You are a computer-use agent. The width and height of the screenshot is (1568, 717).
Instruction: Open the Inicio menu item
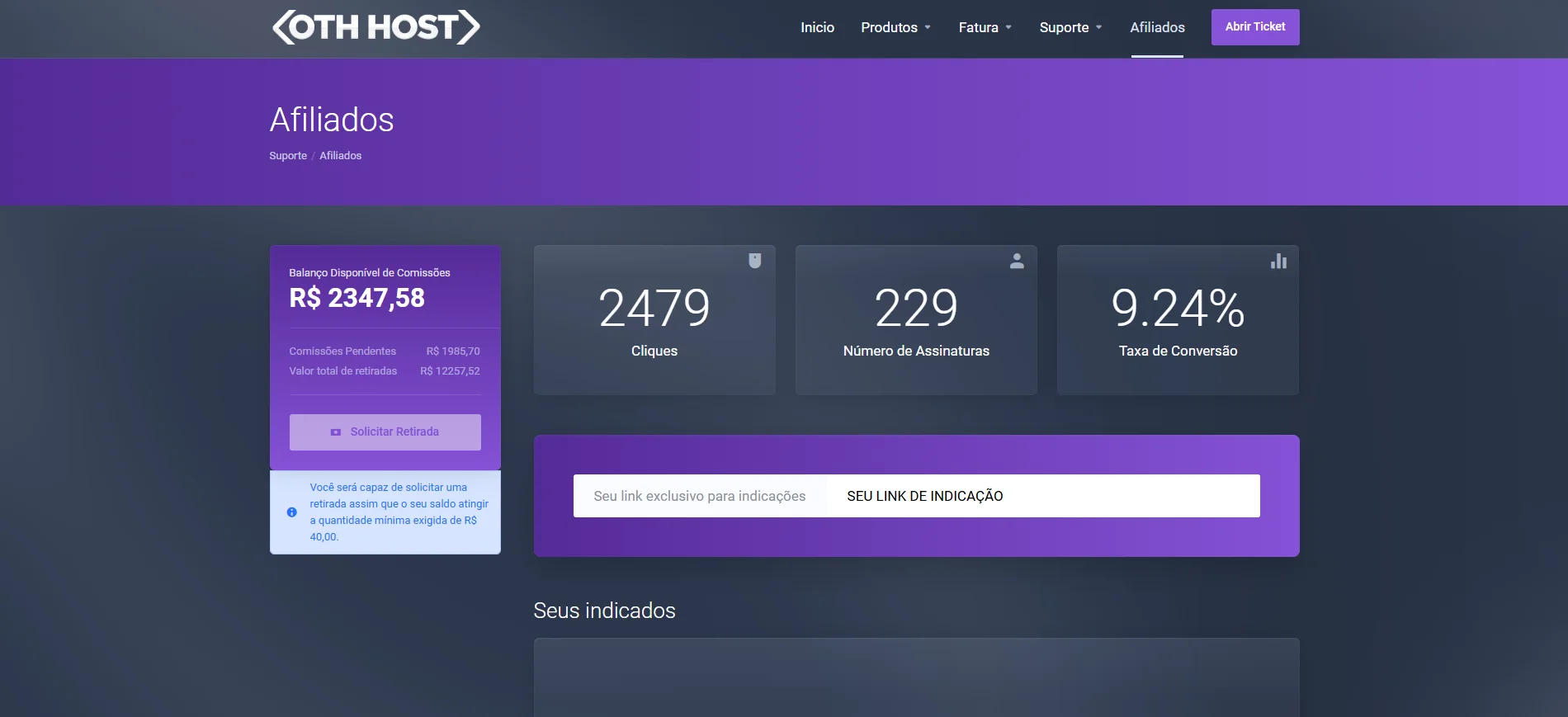click(x=817, y=27)
